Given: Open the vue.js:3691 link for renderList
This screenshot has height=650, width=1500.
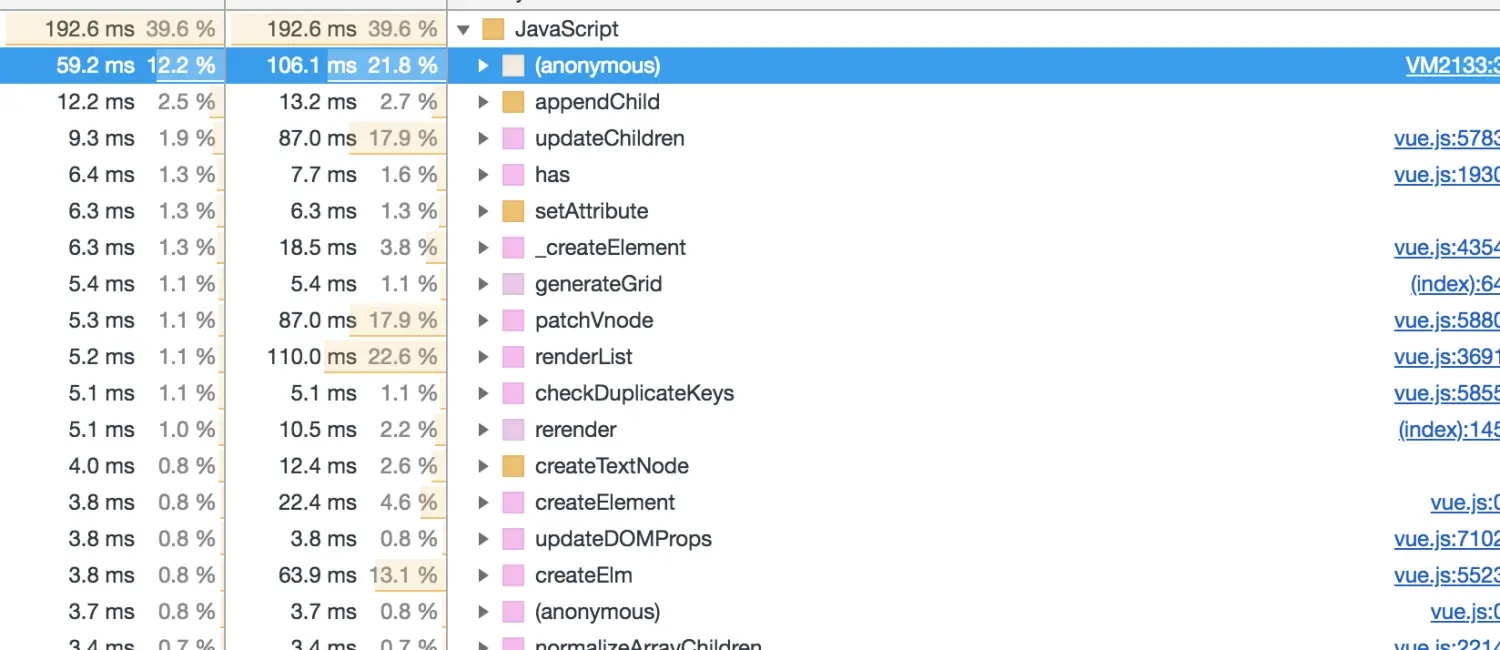Looking at the screenshot, I should [x=1447, y=357].
